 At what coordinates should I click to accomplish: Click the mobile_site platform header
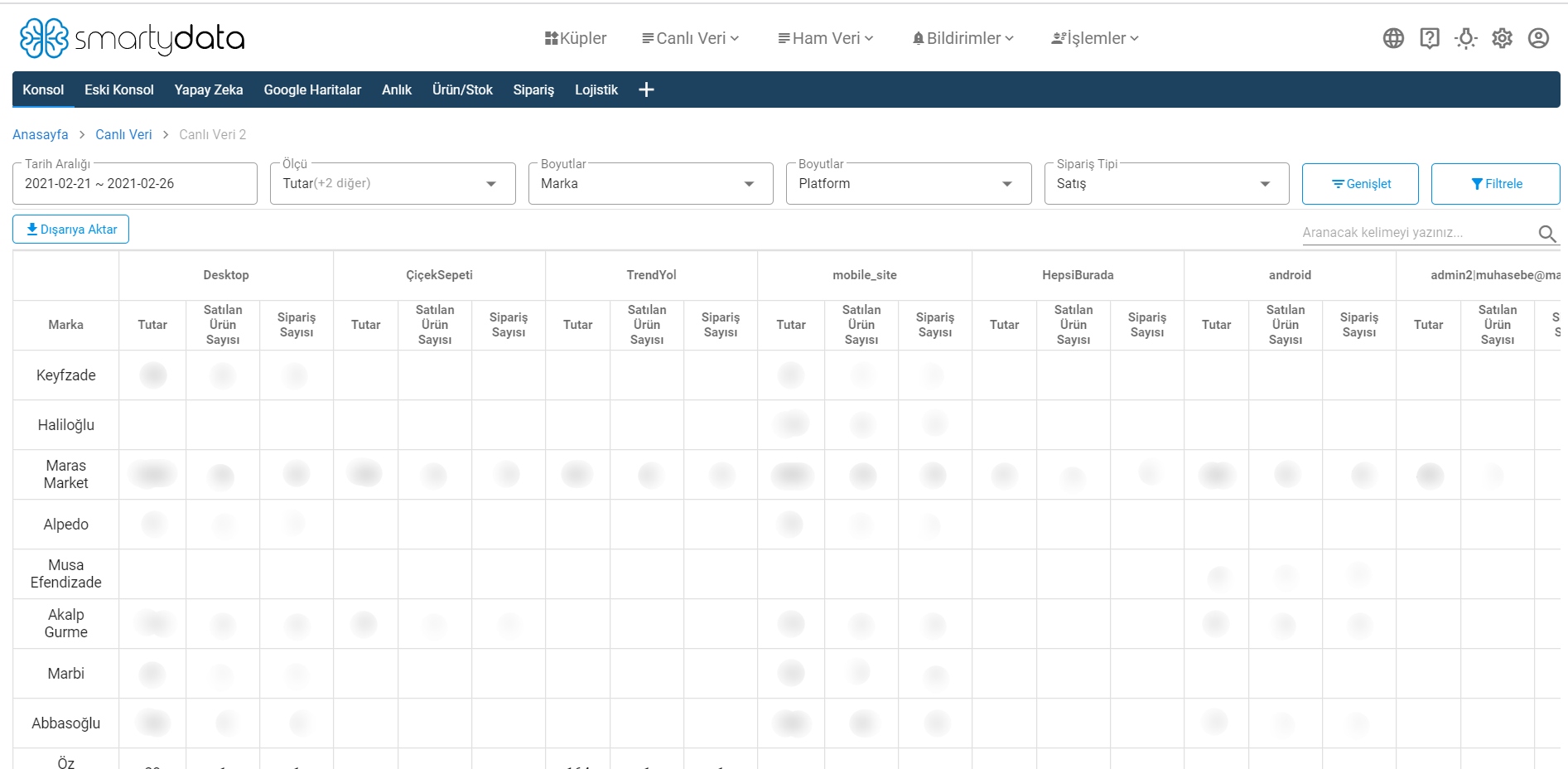coord(865,275)
